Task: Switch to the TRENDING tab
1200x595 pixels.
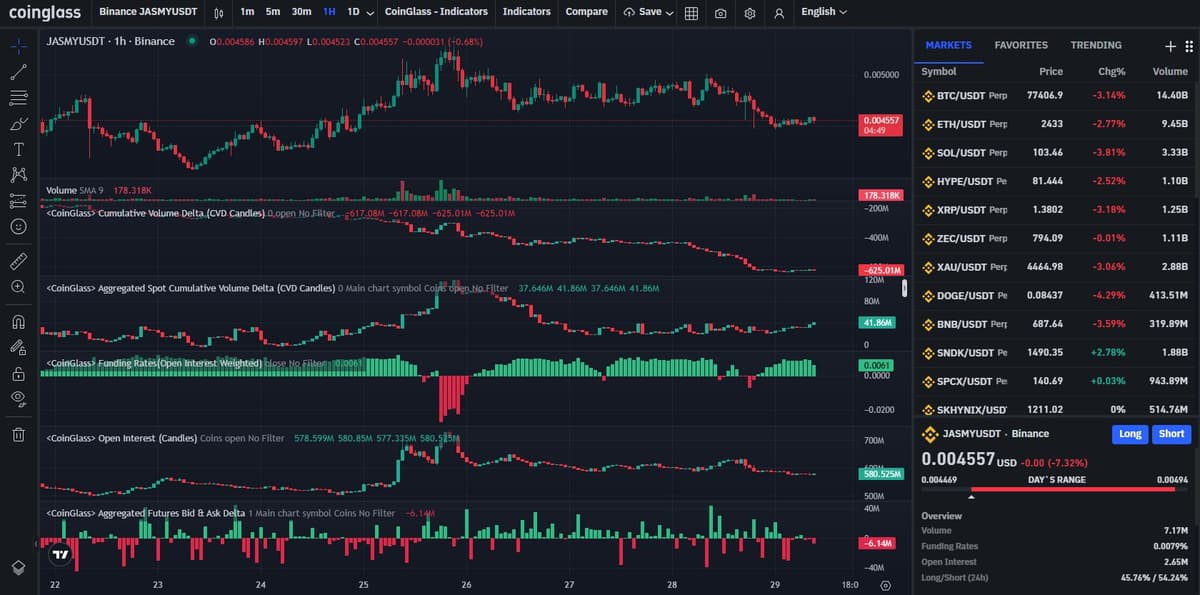Action: click(1096, 45)
